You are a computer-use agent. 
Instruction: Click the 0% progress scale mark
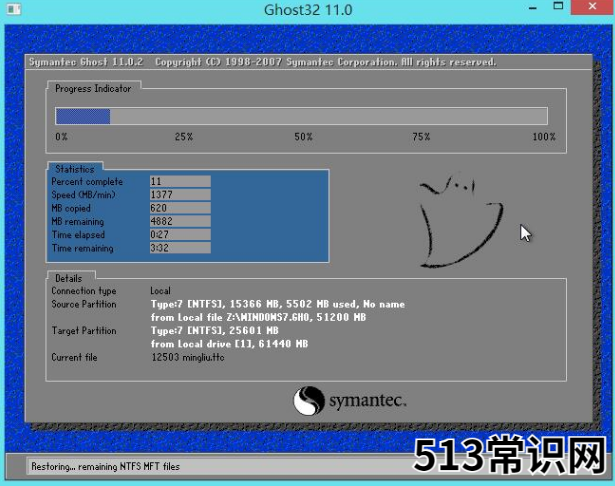click(61, 137)
